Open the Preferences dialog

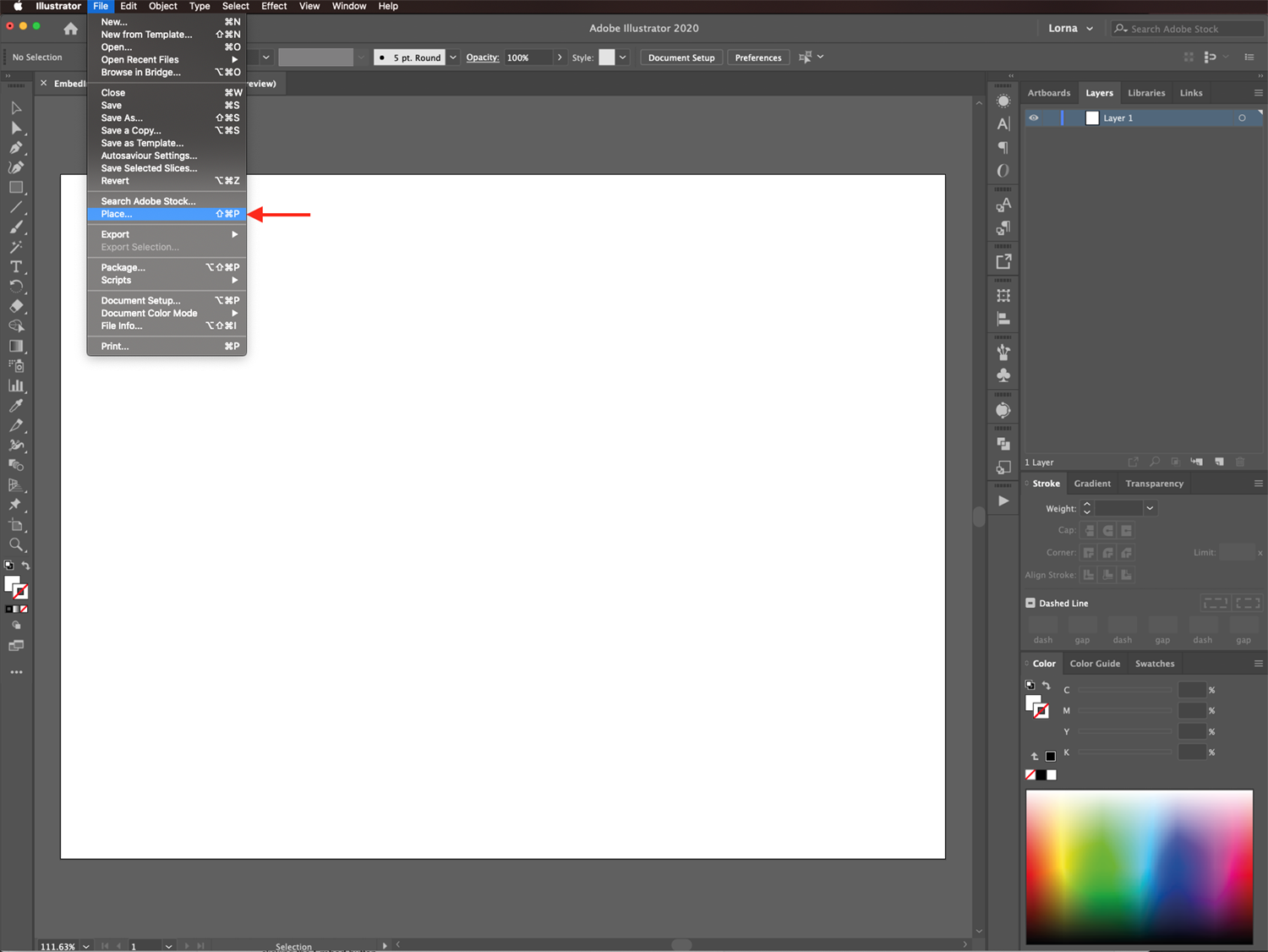click(x=757, y=57)
